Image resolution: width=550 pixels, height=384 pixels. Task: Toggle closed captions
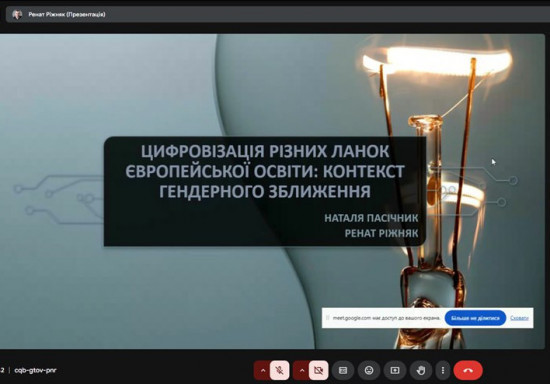(x=343, y=370)
